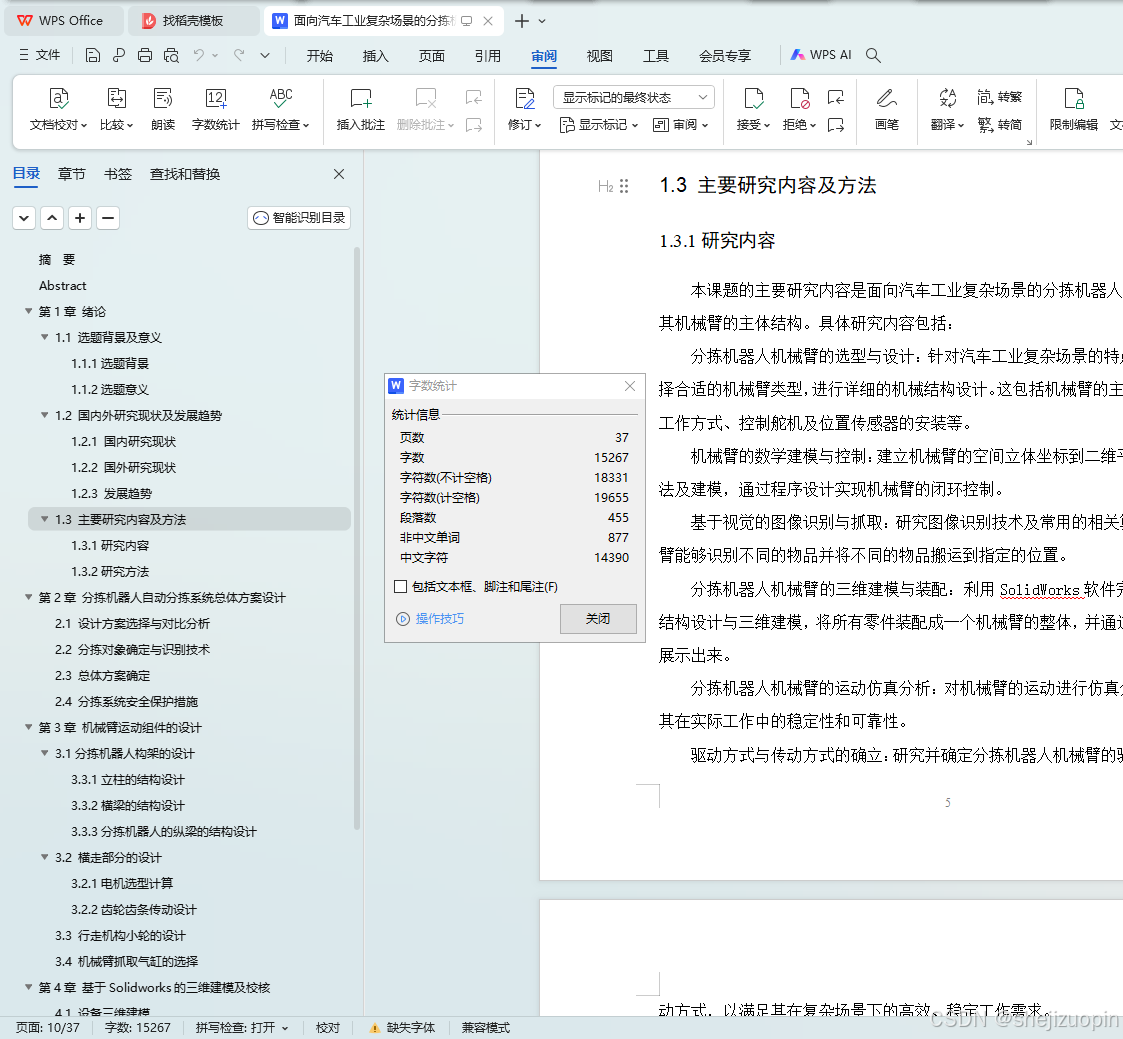The image size is (1123, 1039).
Task: Demote heading with the minus button
Action: 107,218
